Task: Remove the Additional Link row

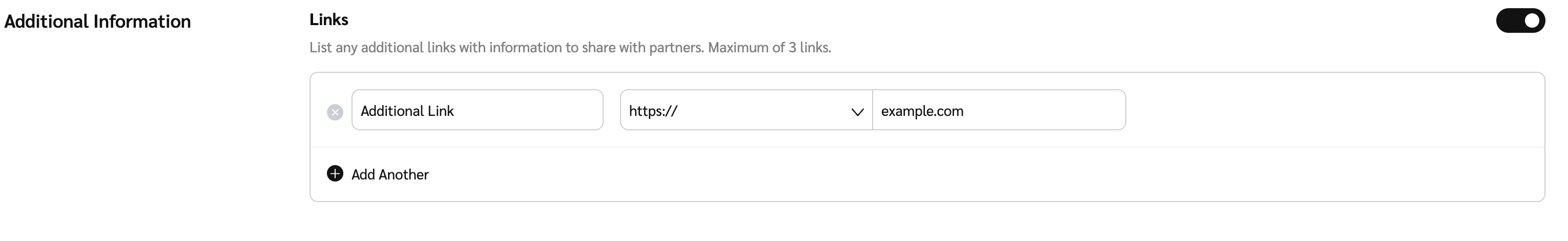Action: (335, 112)
